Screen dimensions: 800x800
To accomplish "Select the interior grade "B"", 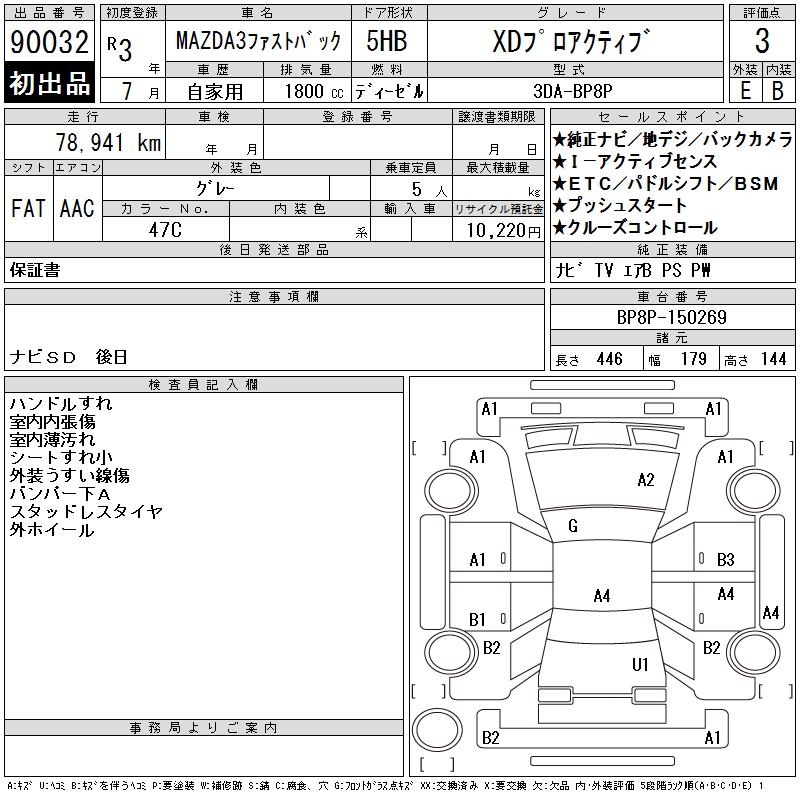I will click(778, 91).
